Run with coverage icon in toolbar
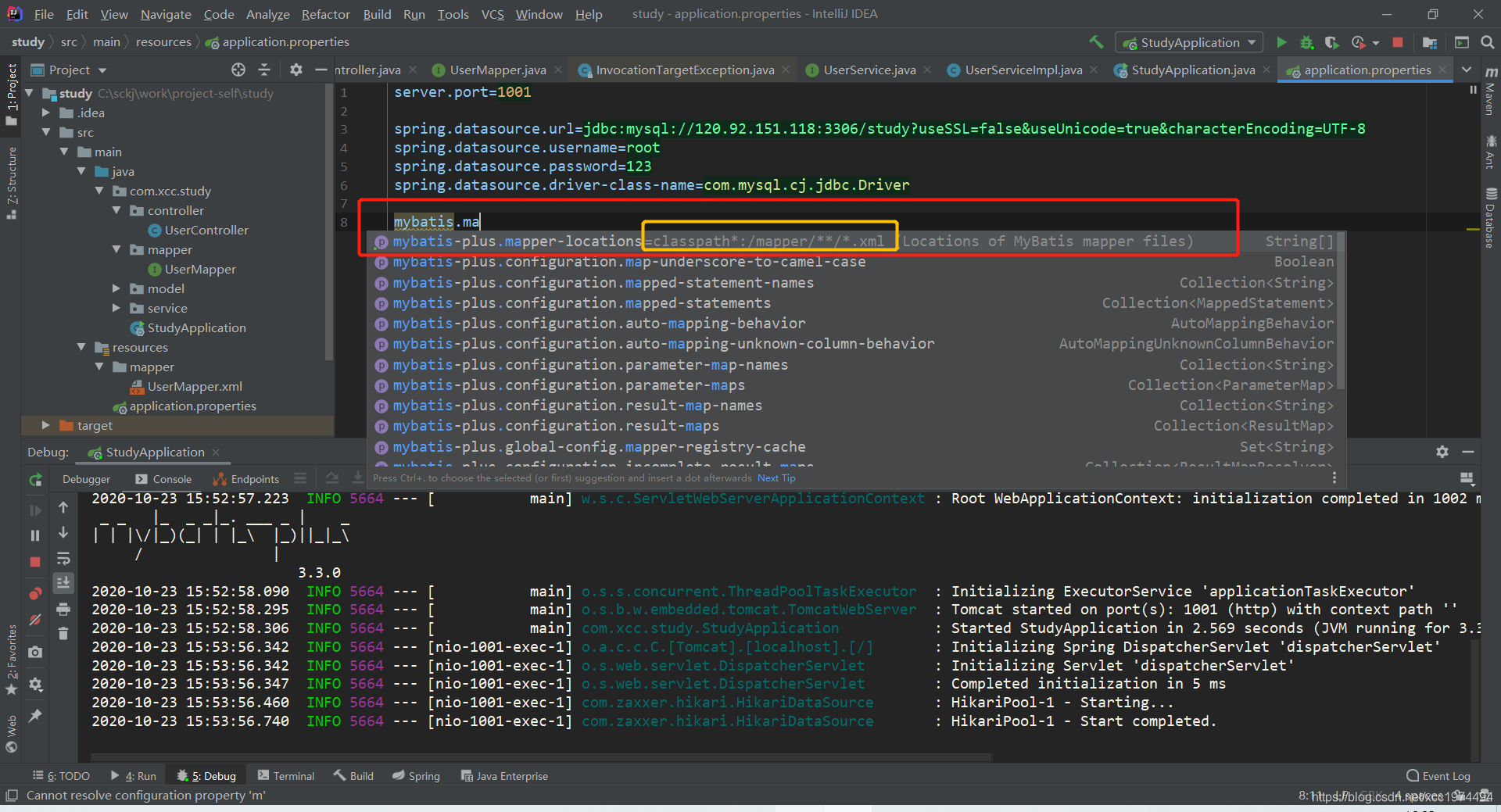Screen dimensions: 1501x812 click(x=1332, y=42)
